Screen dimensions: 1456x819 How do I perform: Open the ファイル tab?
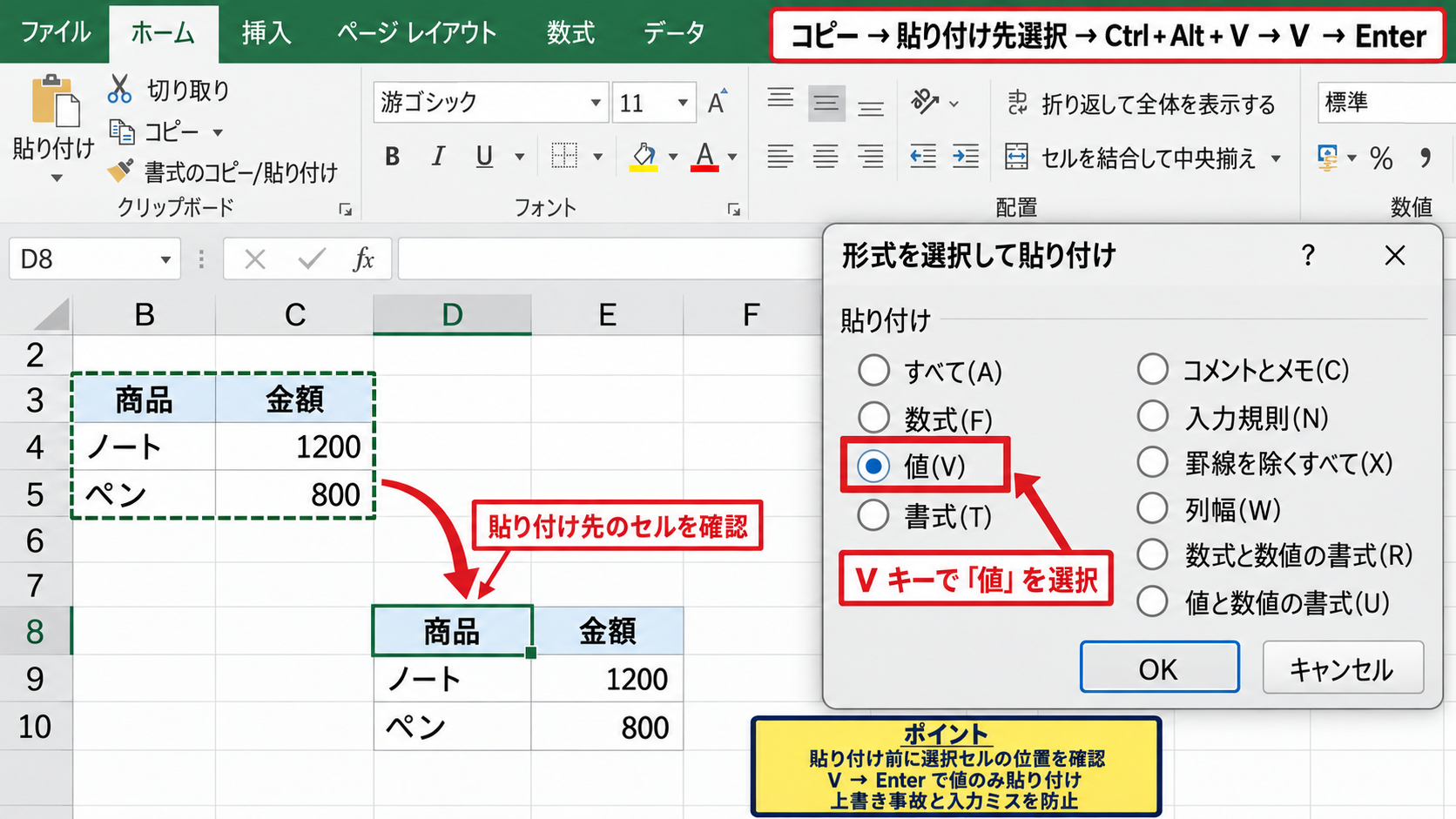[x=56, y=33]
